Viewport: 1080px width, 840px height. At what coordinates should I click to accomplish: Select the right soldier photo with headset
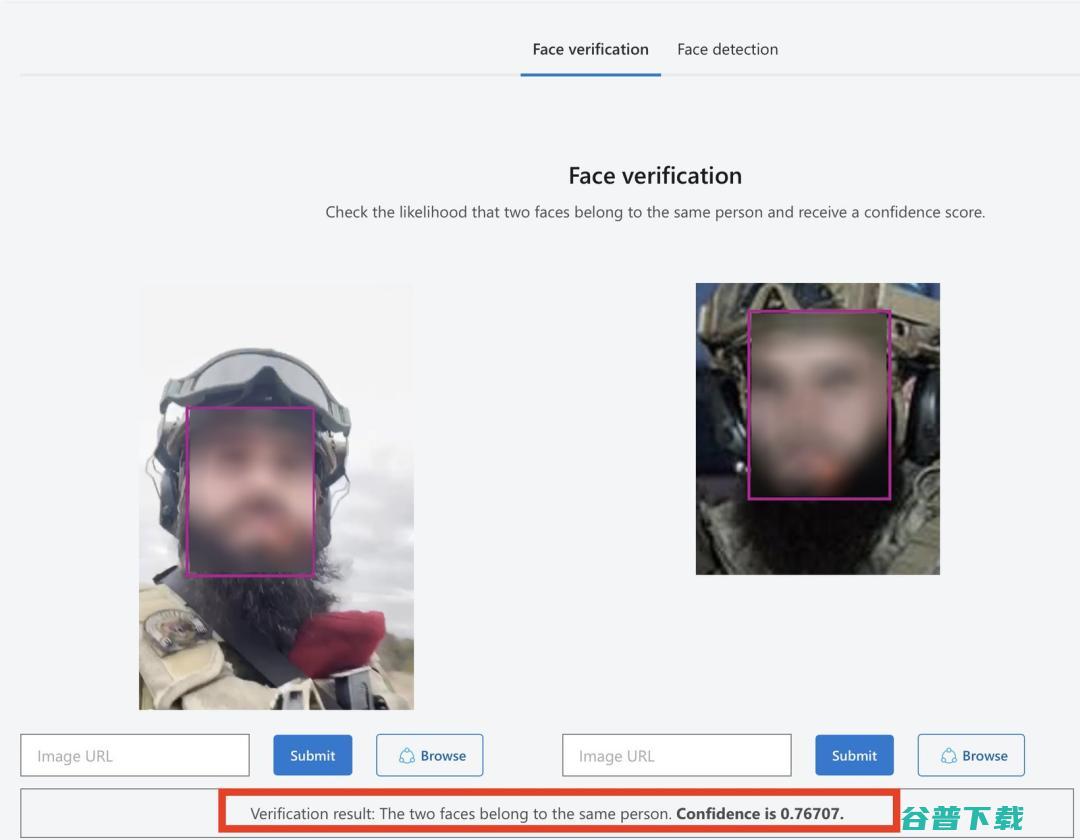pos(818,428)
